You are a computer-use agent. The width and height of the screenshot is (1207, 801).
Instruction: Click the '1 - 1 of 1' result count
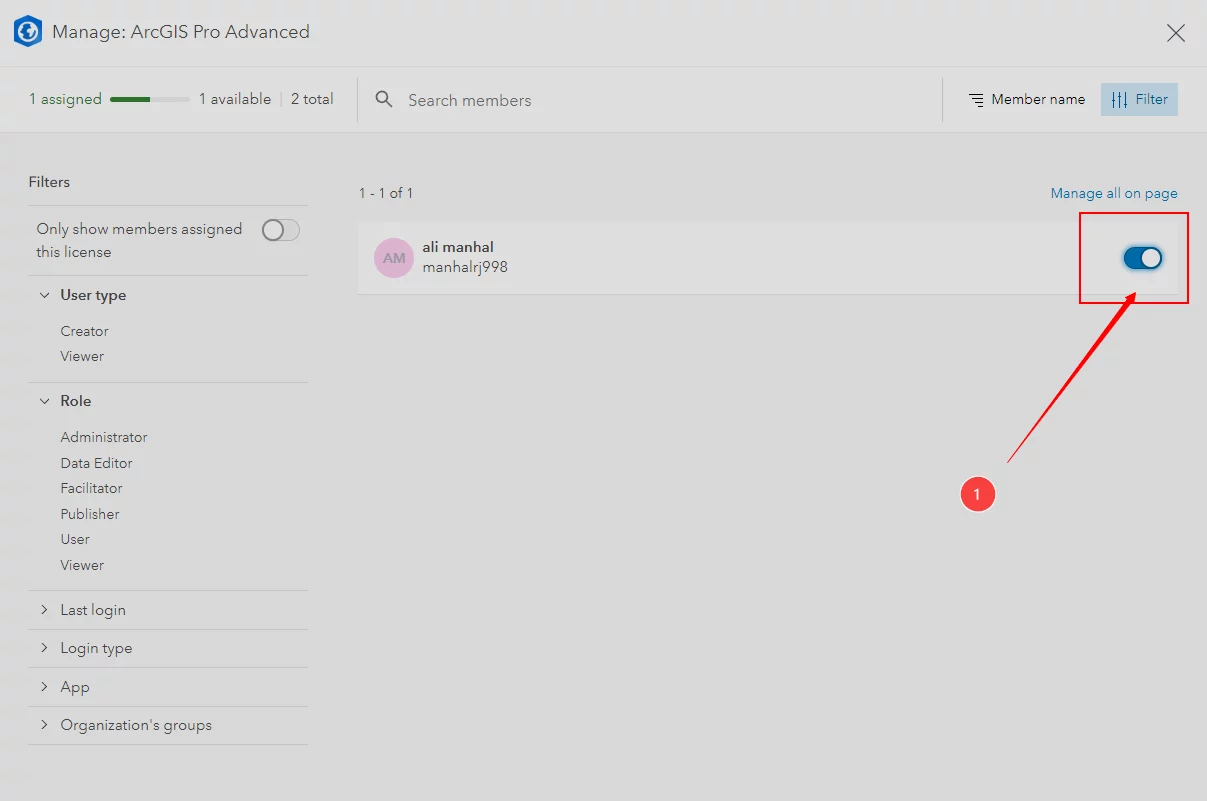[386, 193]
